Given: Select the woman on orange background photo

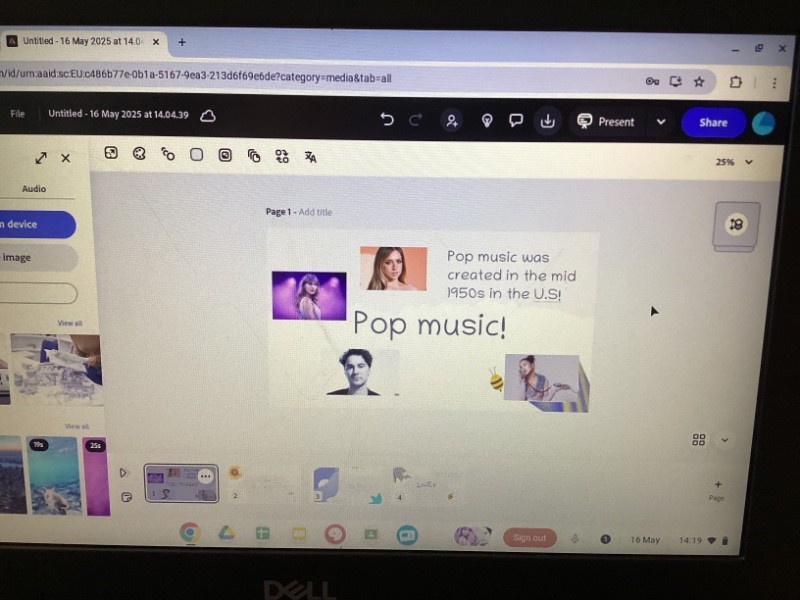Looking at the screenshot, I should pos(393,269).
